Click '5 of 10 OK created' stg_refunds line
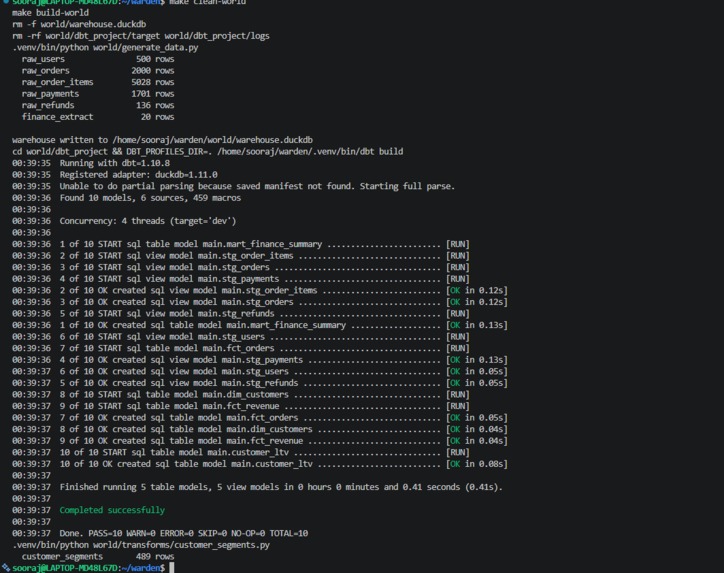This screenshot has height=573, width=724. point(260,383)
